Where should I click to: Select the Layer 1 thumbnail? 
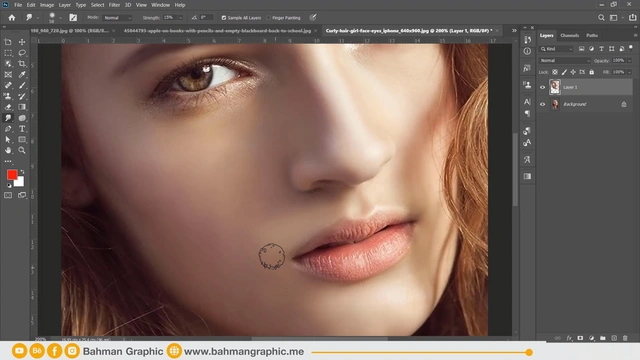click(x=555, y=87)
